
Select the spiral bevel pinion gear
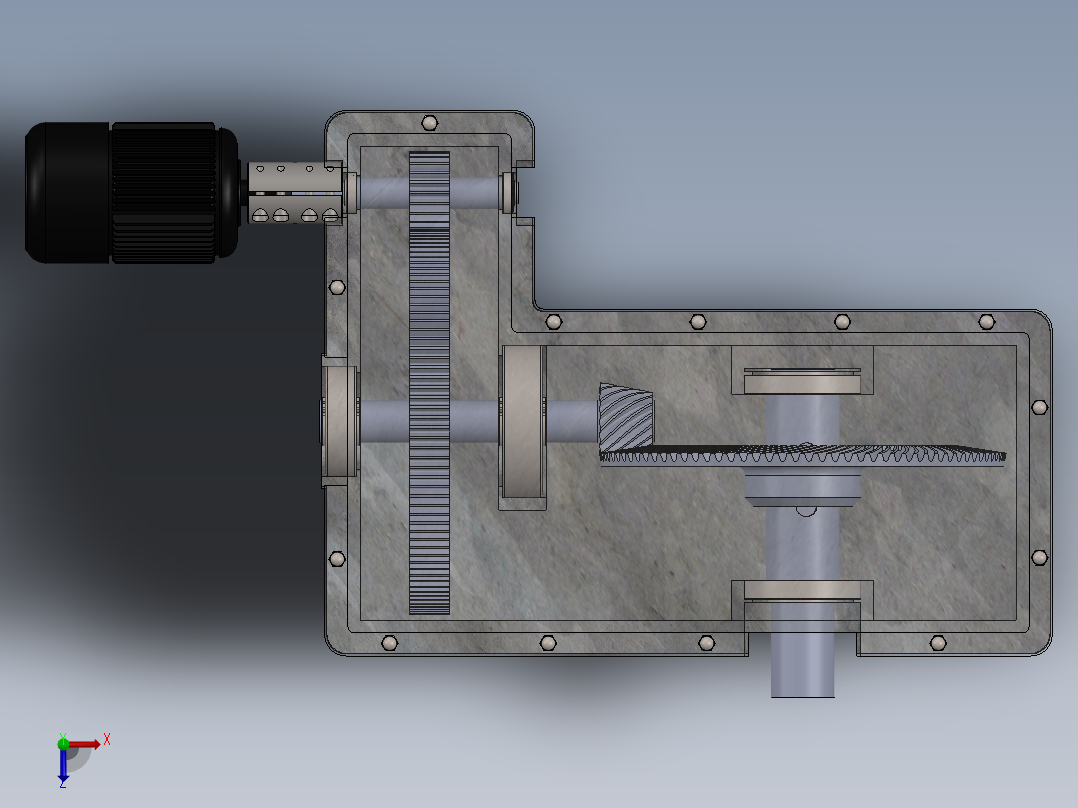(x=626, y=417)
